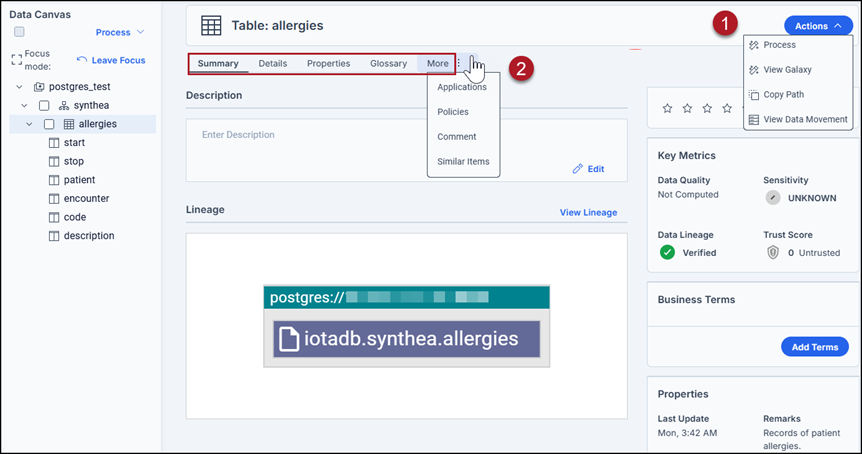The height and width of the screenshot is (454, 862).
Task: Click the green Data Lineage verified checkmark
Action: pos(667,252)
